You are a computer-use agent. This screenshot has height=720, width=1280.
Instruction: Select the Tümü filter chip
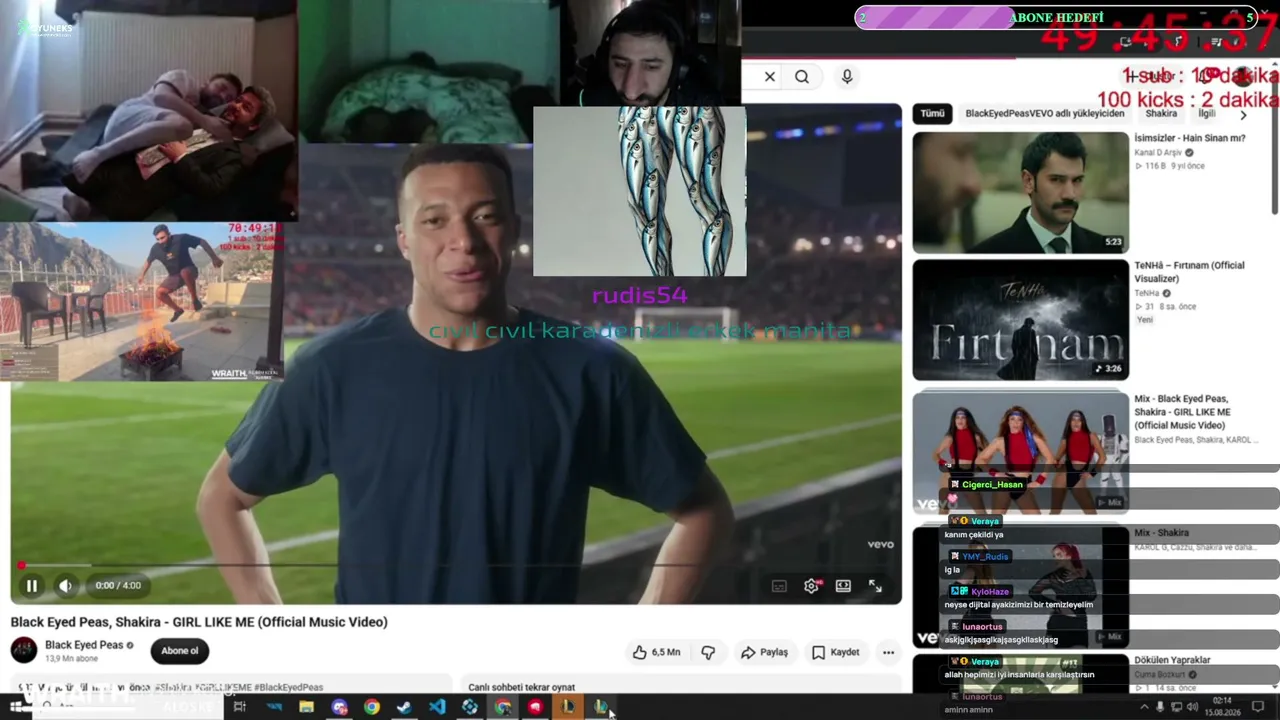(x=932, y=114)
